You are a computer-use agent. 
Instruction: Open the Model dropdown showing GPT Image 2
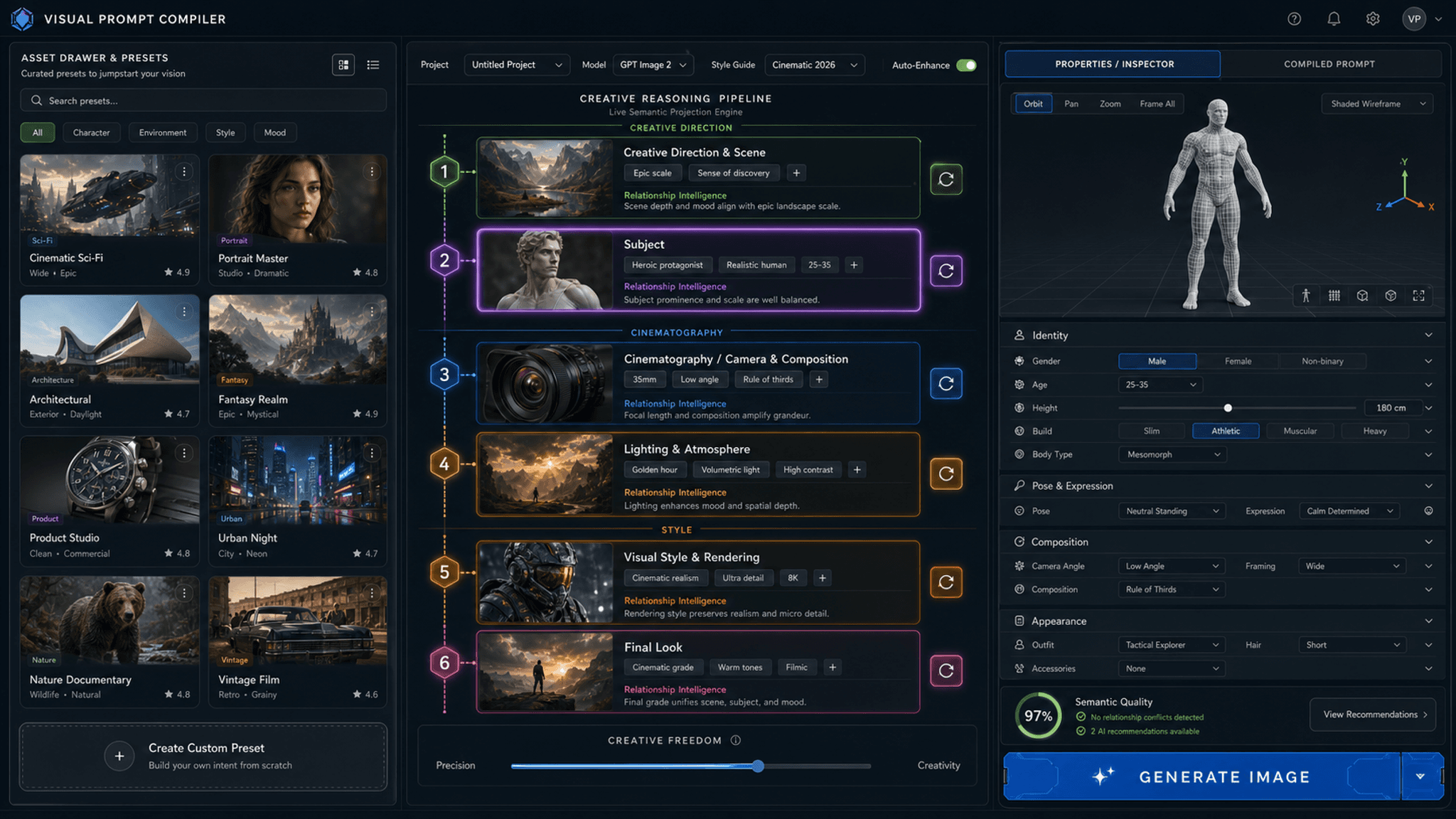coord(653,65)
